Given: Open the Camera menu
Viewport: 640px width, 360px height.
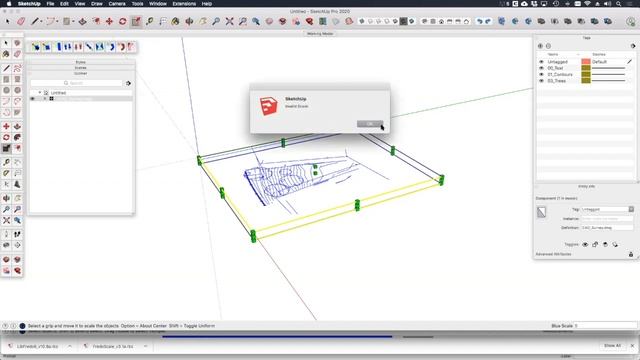Looking at the screenshot, I should pos(117,4).
